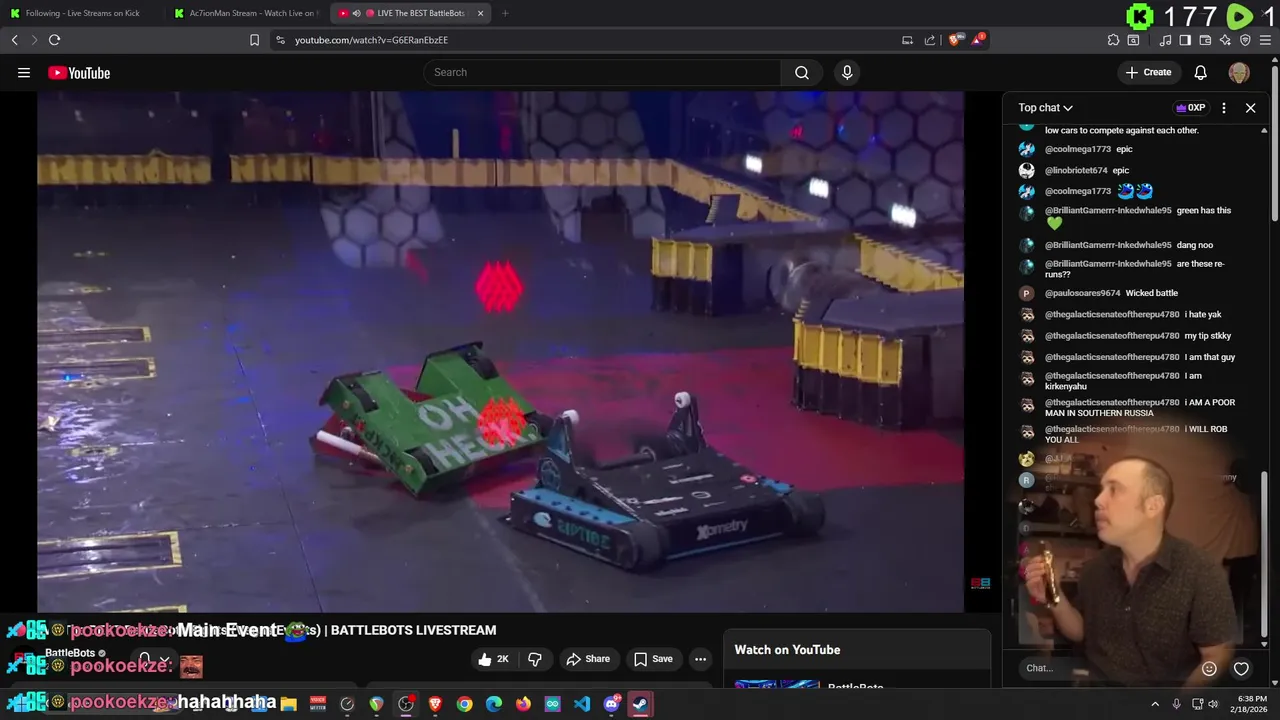Switch to the Ac7ionMan Stream tab

tap(246, 13)
